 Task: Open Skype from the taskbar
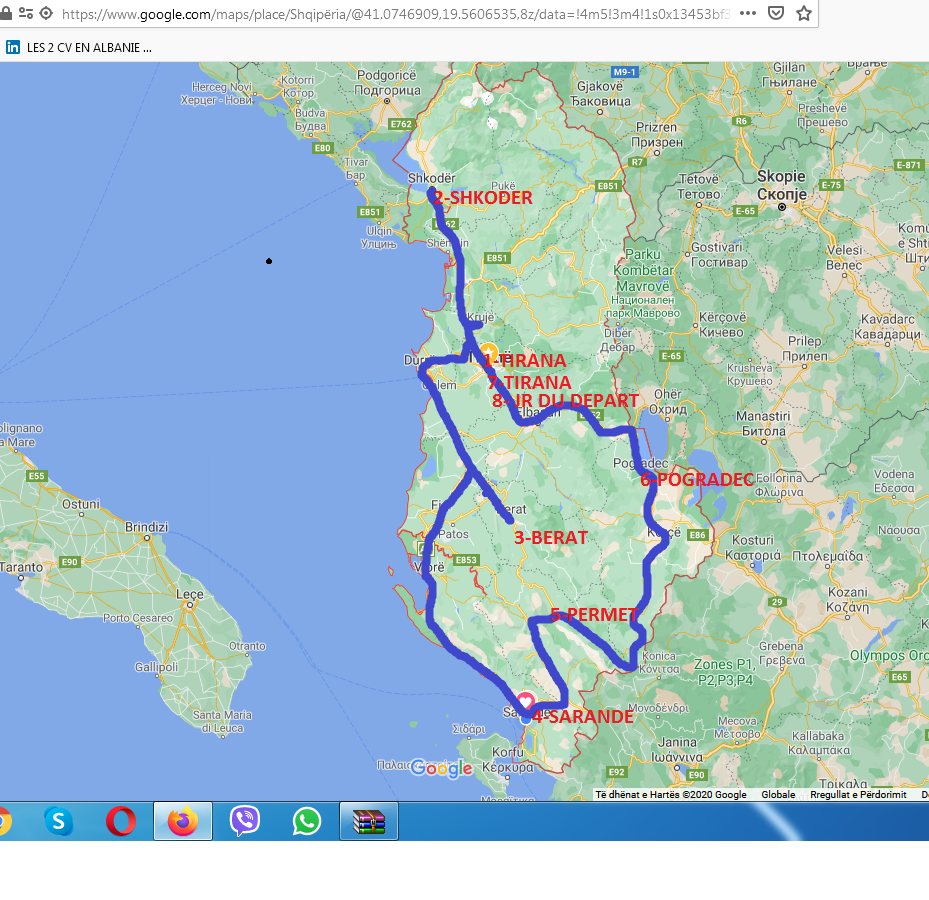[x=59, y=821]
